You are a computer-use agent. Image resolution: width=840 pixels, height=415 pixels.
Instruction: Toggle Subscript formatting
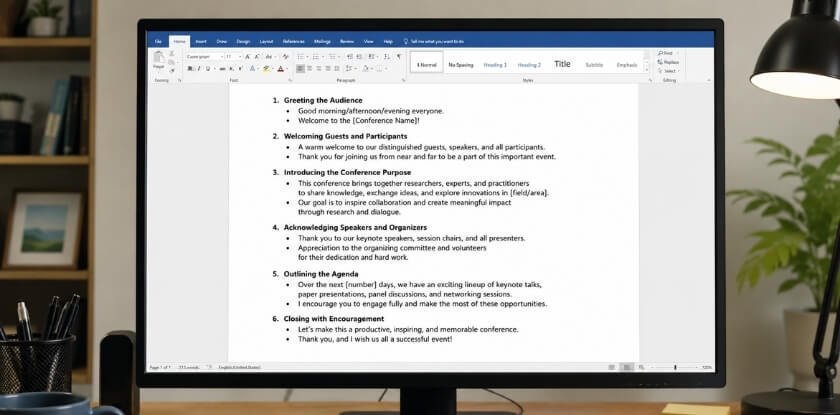click(x=231, y=69)
